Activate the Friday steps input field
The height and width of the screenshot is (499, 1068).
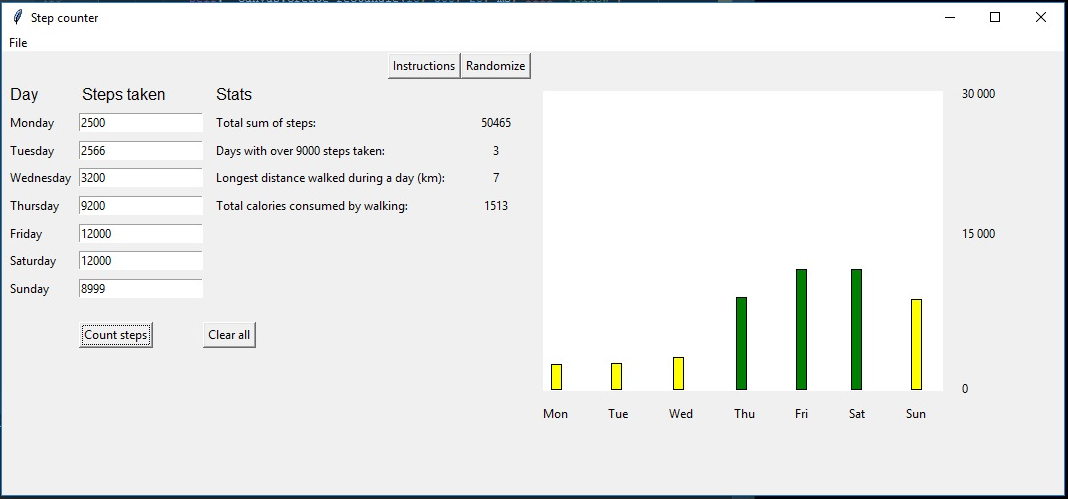pyautogui.click(x=141, y=234)
